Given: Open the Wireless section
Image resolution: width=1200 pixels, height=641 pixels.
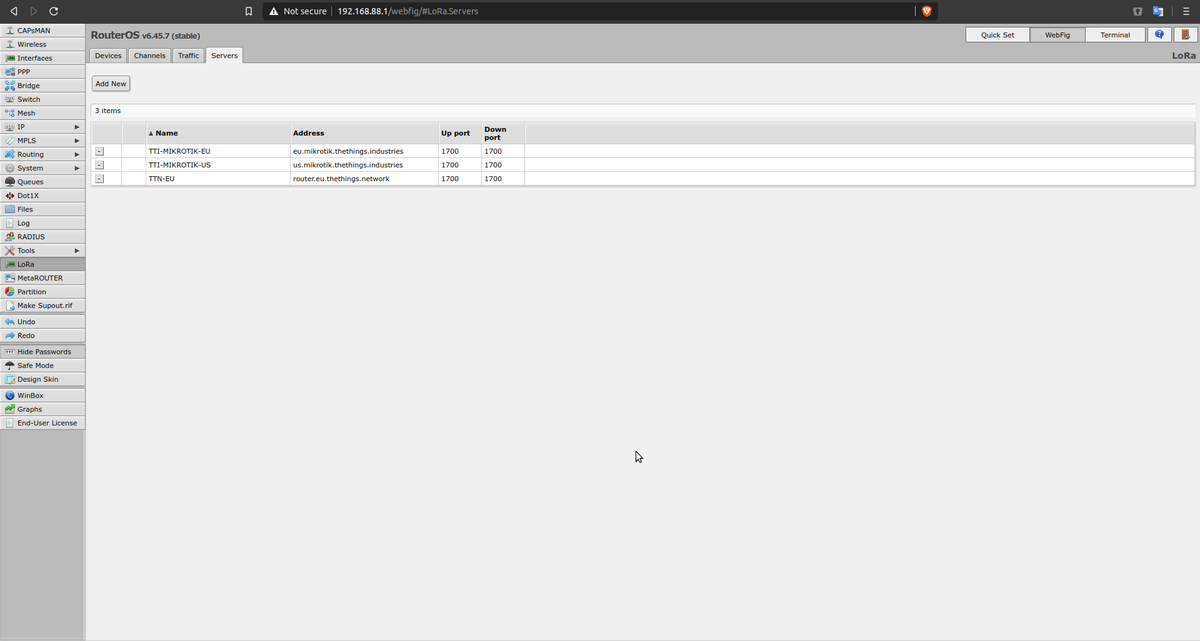Looking at the screenshot, I should (x=42, y=44).
